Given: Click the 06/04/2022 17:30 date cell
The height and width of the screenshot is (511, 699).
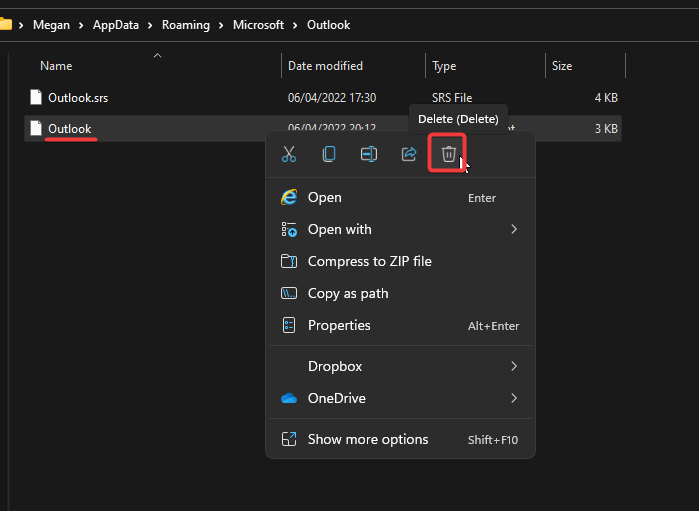Looking at the screenshot, I should tap(332, 98).
